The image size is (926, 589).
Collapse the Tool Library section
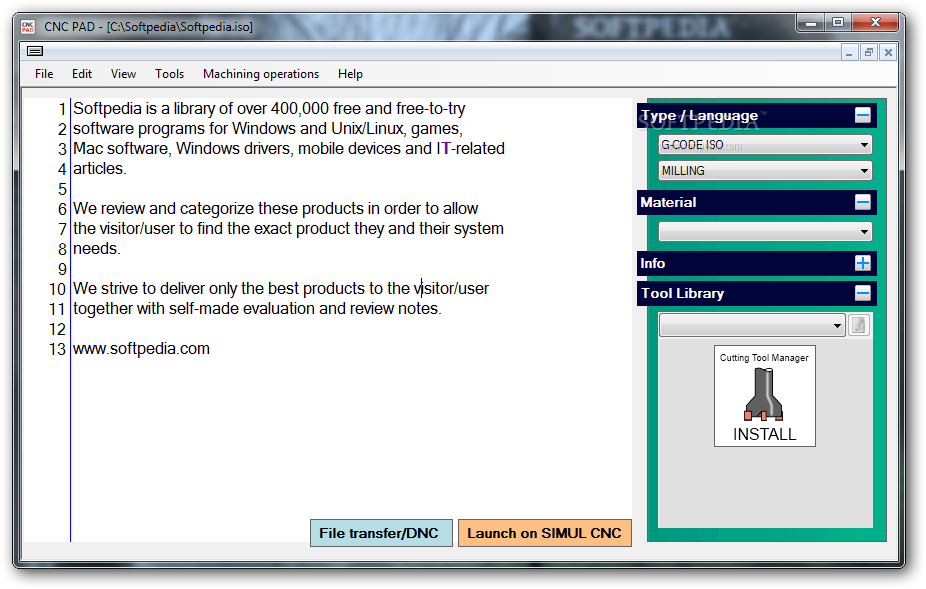point(862,293)
